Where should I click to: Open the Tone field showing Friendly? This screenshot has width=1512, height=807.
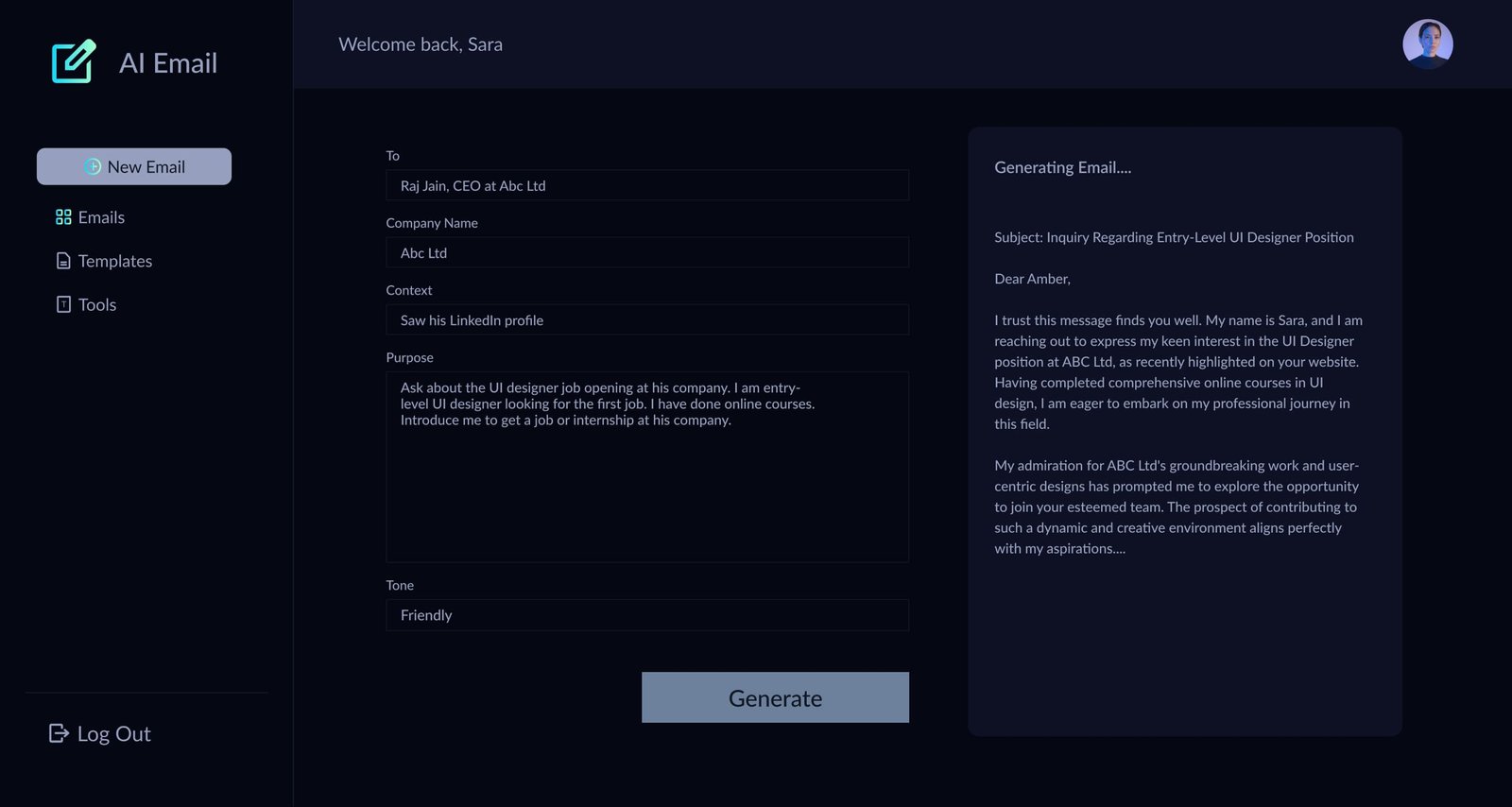click(647, 615)
